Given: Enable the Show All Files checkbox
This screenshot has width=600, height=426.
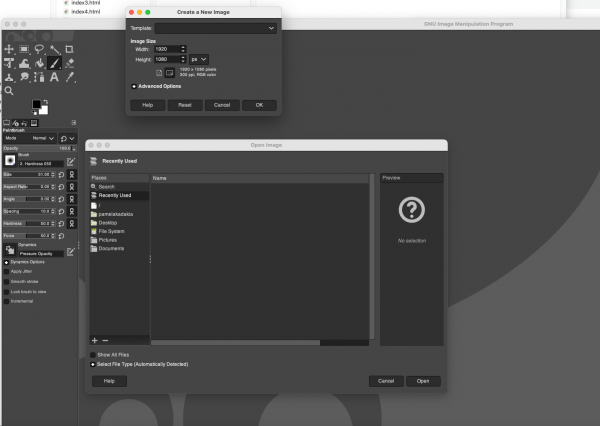Looking at the screenshot, I should coord(93,355).
